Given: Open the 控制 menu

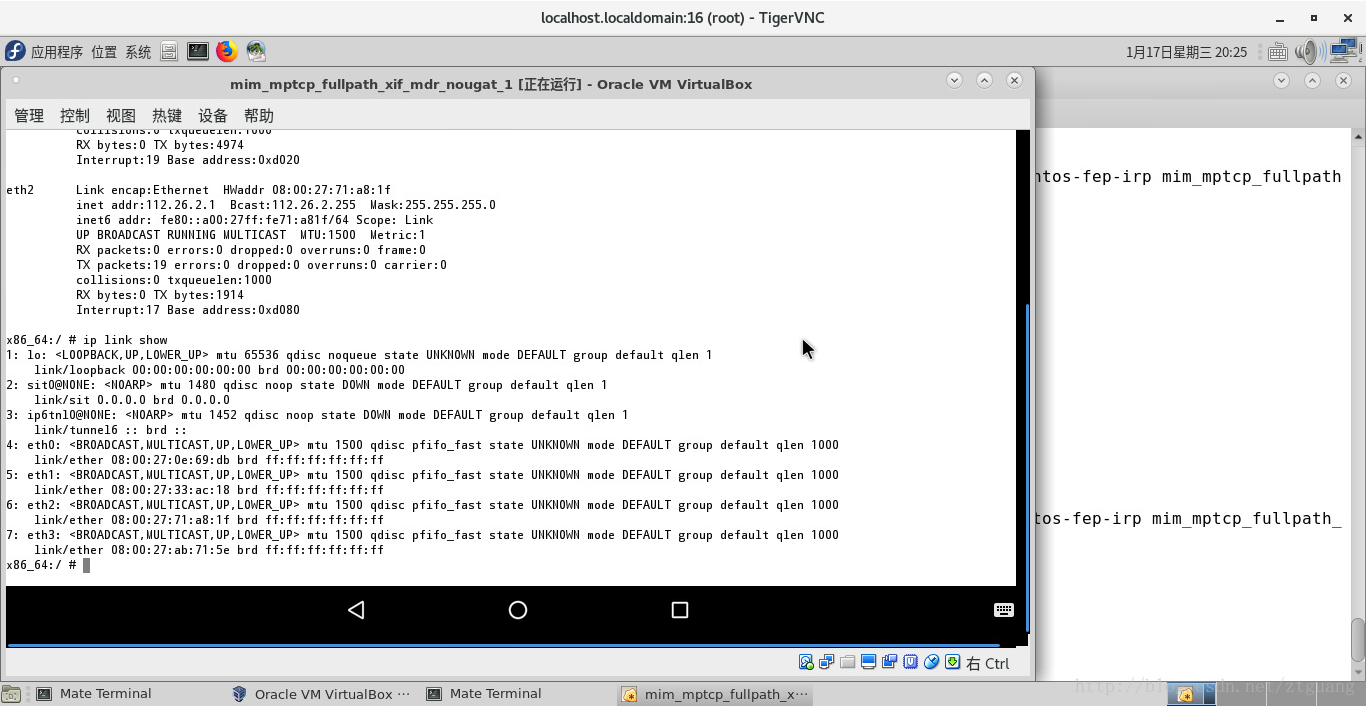Looking at the screenshot, I should (x=75, y=116).
